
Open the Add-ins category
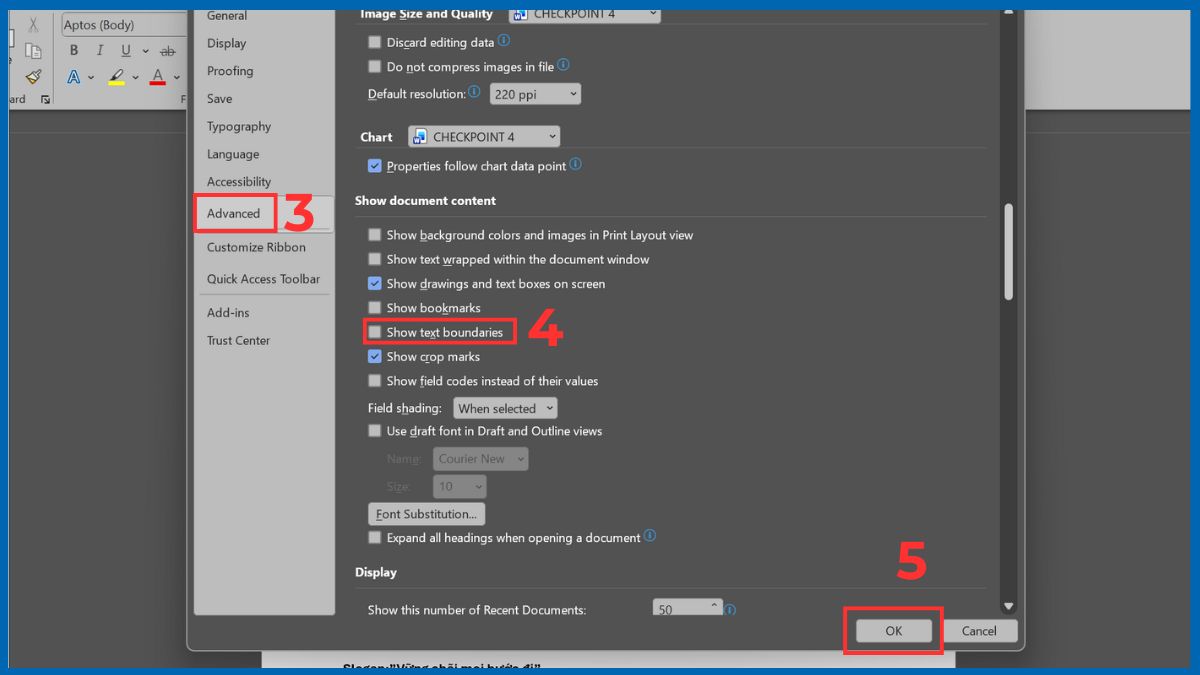pos(228,313)
